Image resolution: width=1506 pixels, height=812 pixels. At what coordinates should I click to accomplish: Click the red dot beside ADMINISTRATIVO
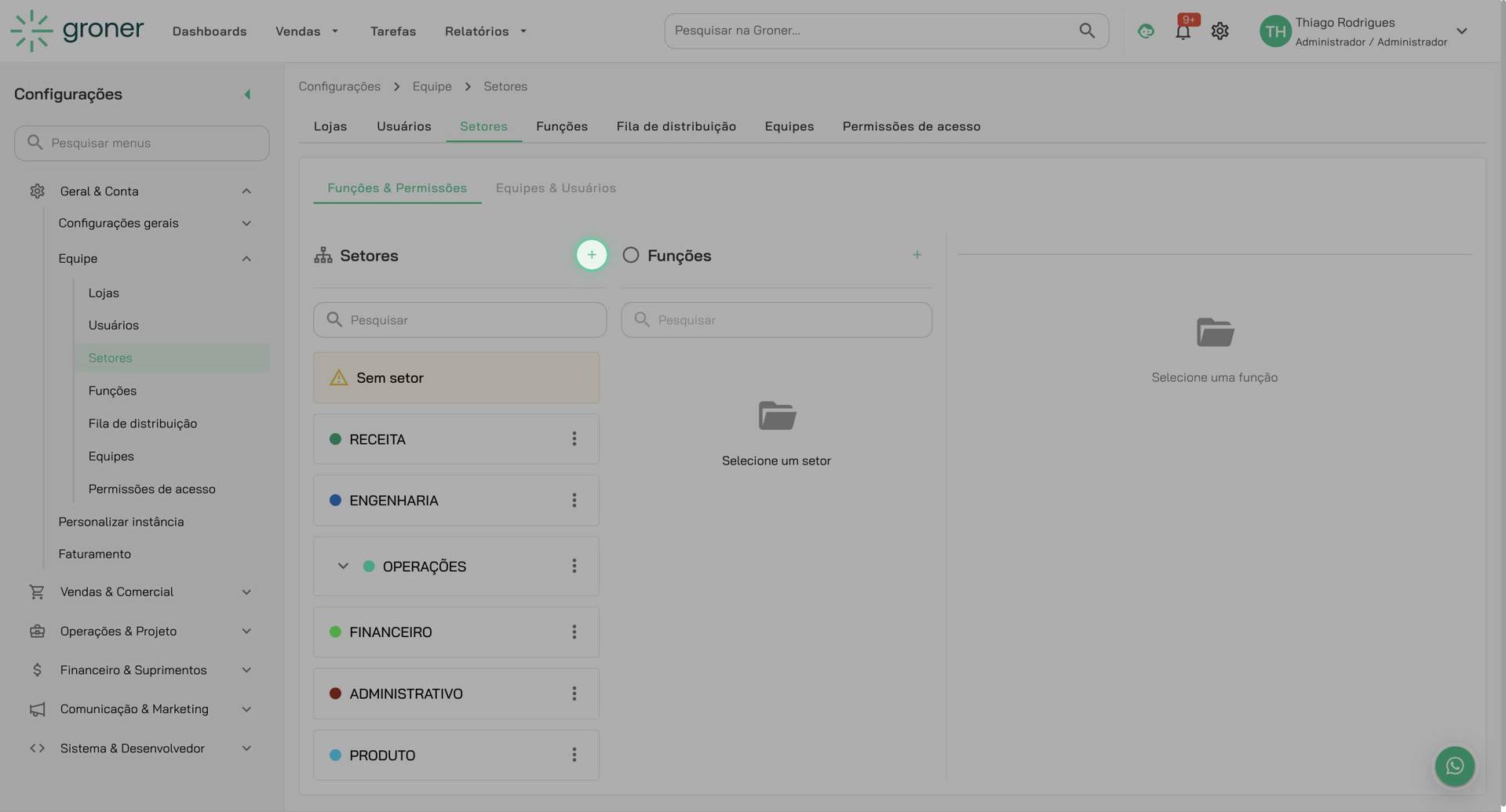coord(336,693)
